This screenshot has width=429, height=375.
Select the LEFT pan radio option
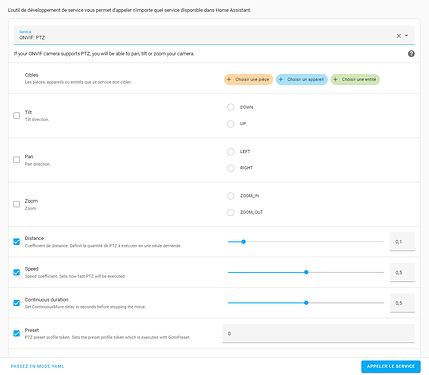click(231, 152)
